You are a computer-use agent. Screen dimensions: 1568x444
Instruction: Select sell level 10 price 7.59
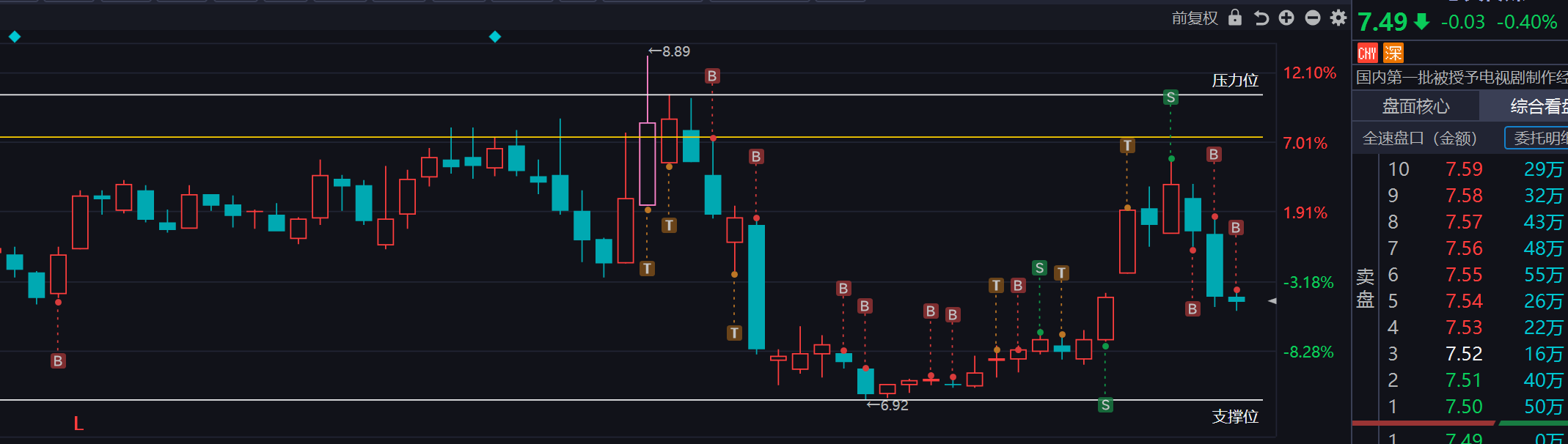[1464, 169]
